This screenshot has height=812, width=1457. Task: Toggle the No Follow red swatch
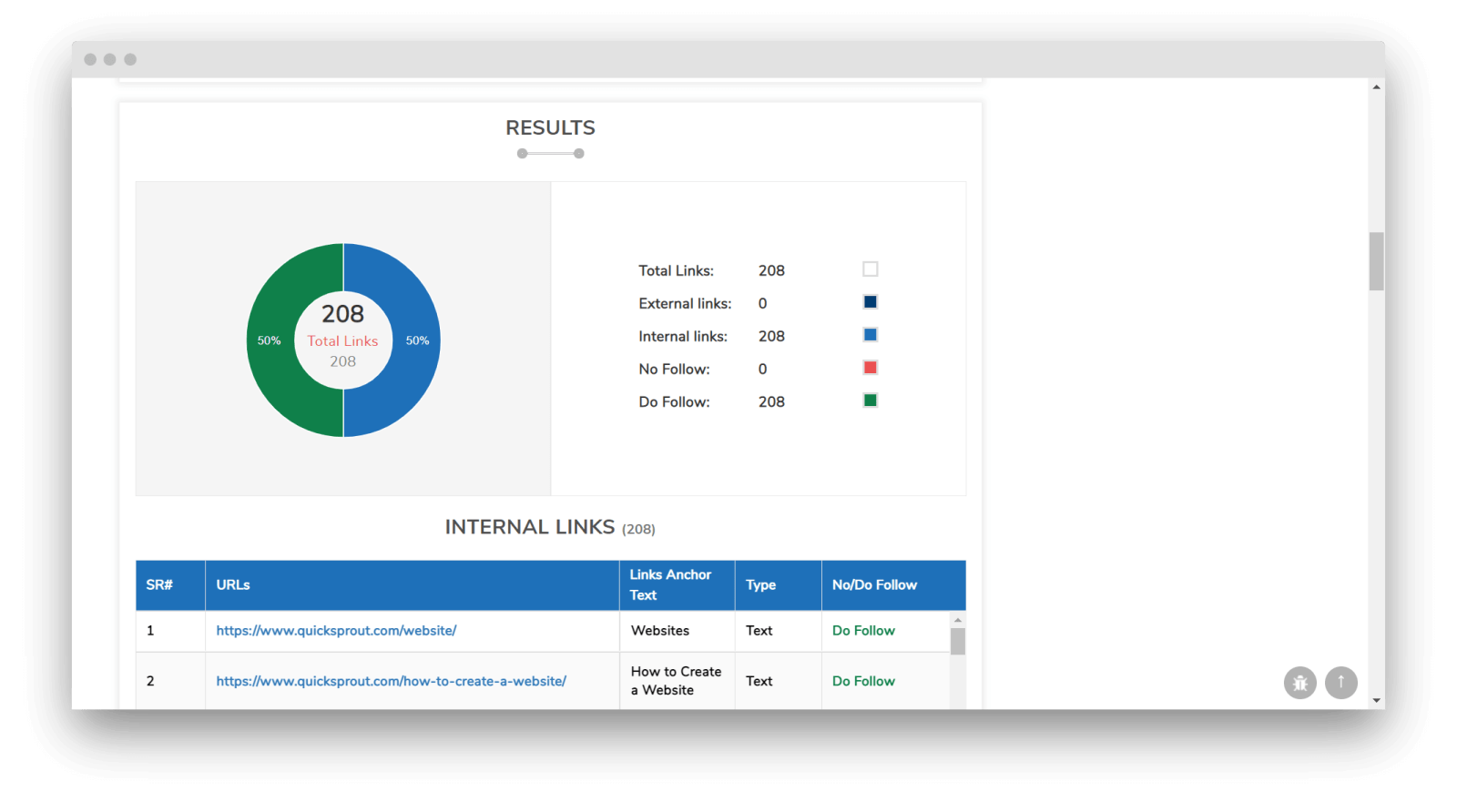click(x=870, y=368)
